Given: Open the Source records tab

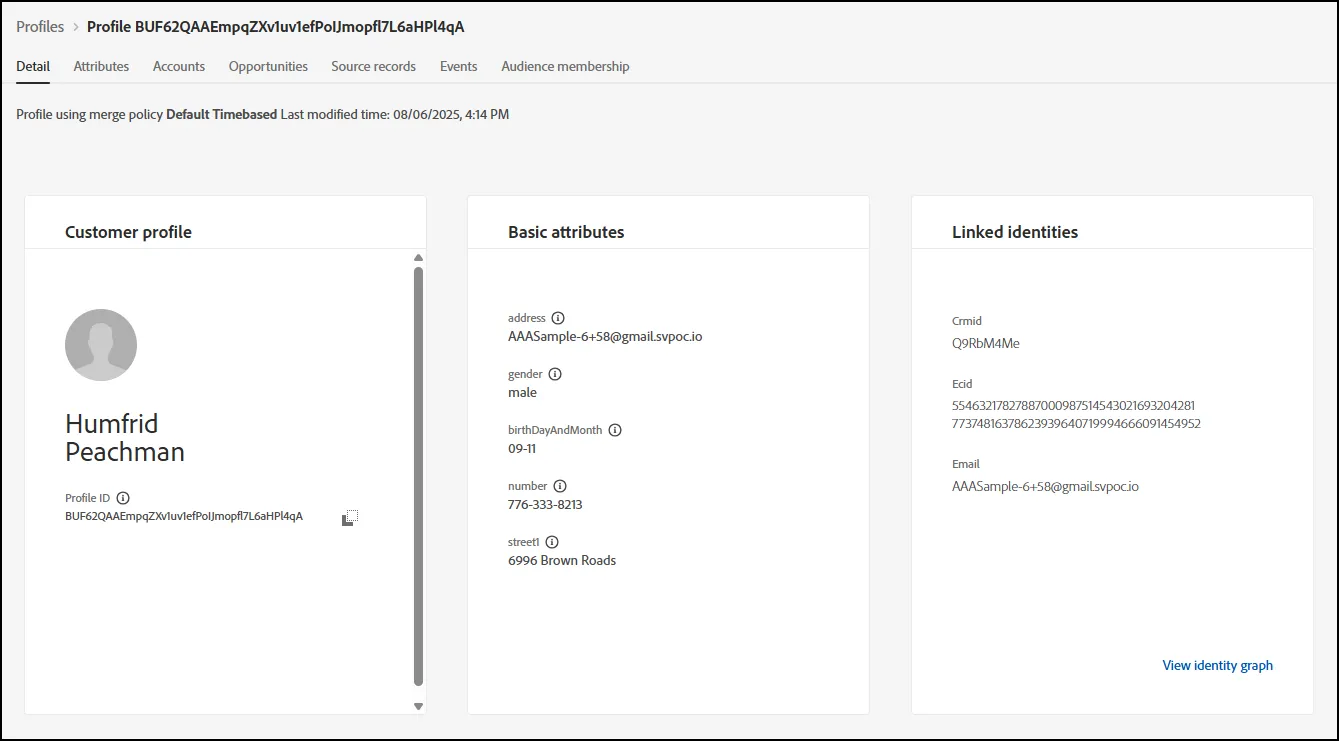Looking at the screenshot, I should tap(374, 66).
